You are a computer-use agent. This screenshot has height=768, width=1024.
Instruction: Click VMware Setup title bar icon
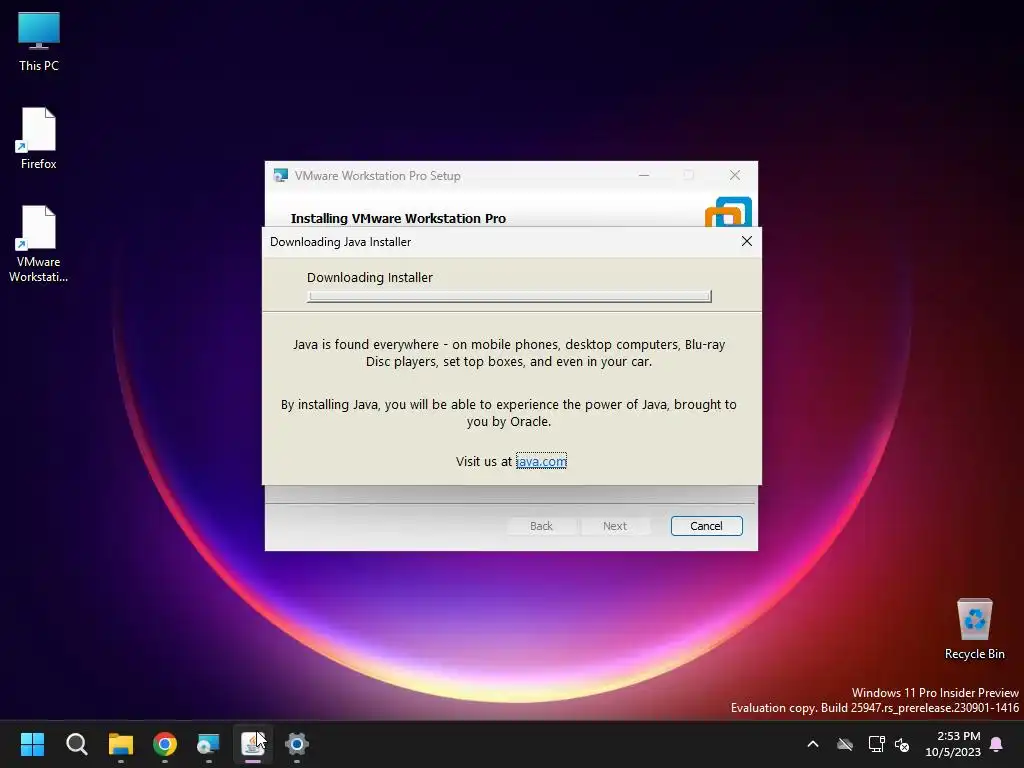281,176
